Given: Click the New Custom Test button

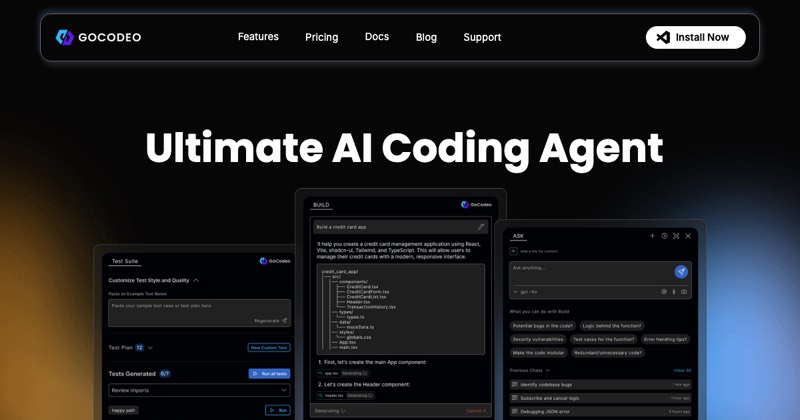Looking at the screenshot, I should point(269,348).
